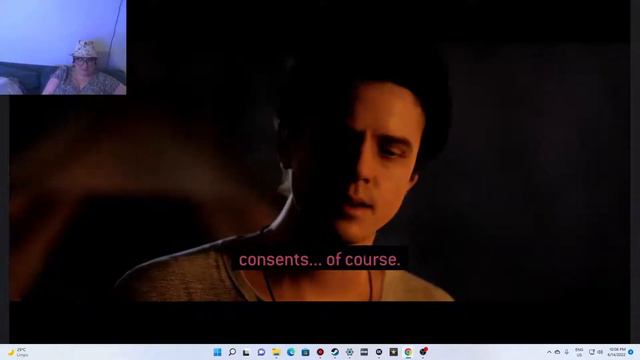Open the Windows Start menu
640x360 pixels.
218,352
